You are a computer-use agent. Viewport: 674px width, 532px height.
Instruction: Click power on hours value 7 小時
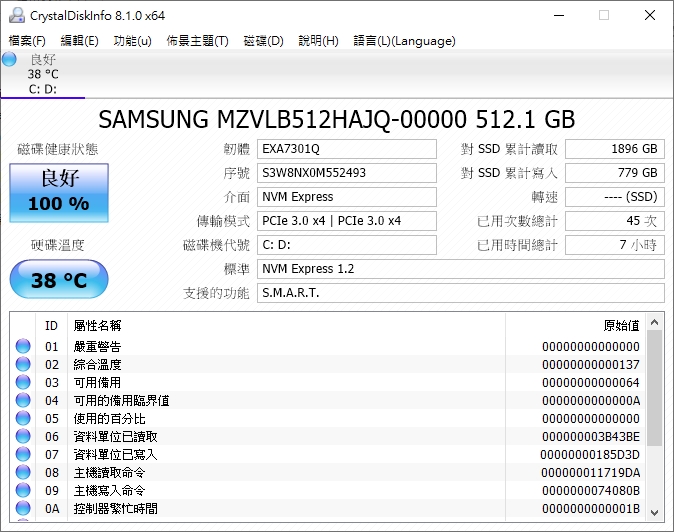[x=615, y=245]
